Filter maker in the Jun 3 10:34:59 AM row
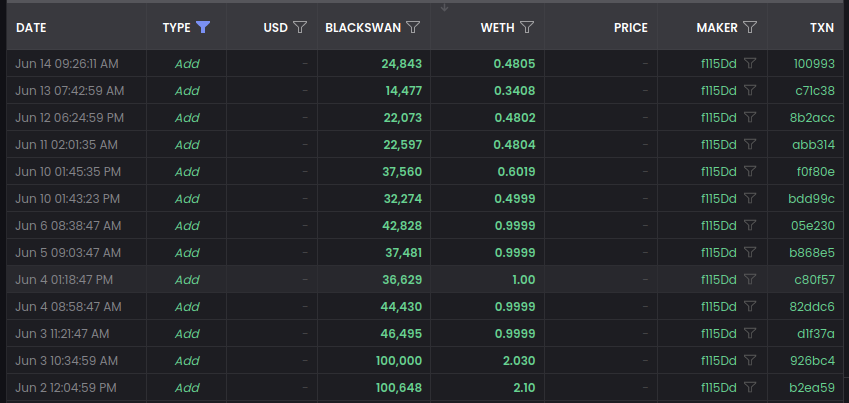Screen dimensions: 849x403 [x=749, y=360]
